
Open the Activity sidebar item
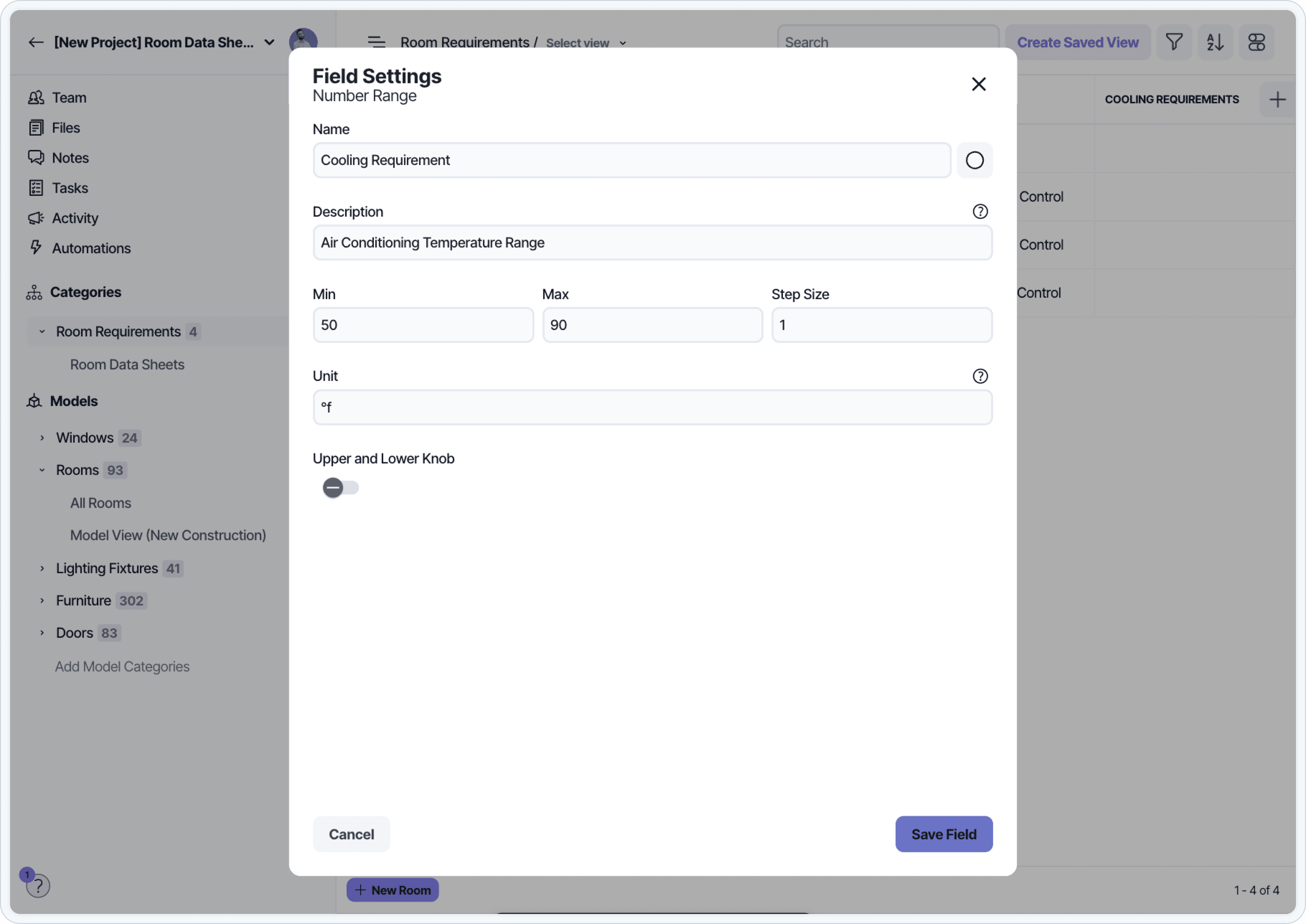tap(75, 218)
